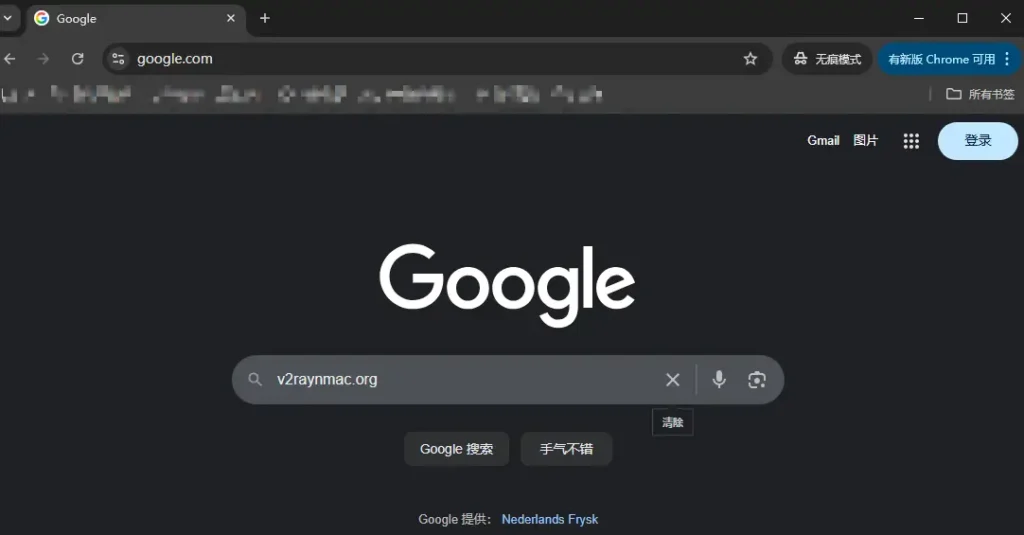This screenshot has width=1024, height=535.
Task: Click the back navigation arrow
Action: [x=10, y=59]
